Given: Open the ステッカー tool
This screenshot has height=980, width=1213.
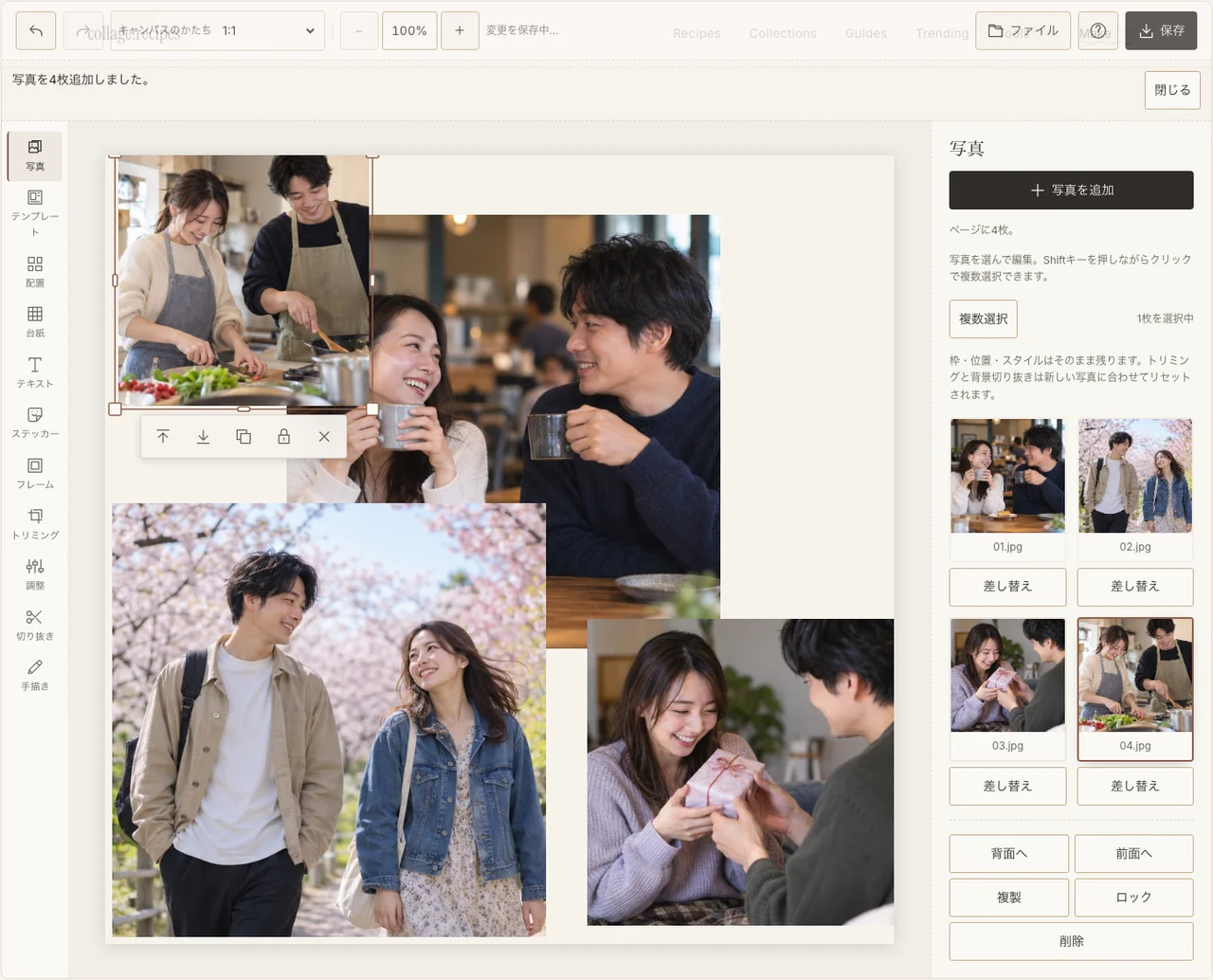Looking at the screenshot, I should coord(35,422).
